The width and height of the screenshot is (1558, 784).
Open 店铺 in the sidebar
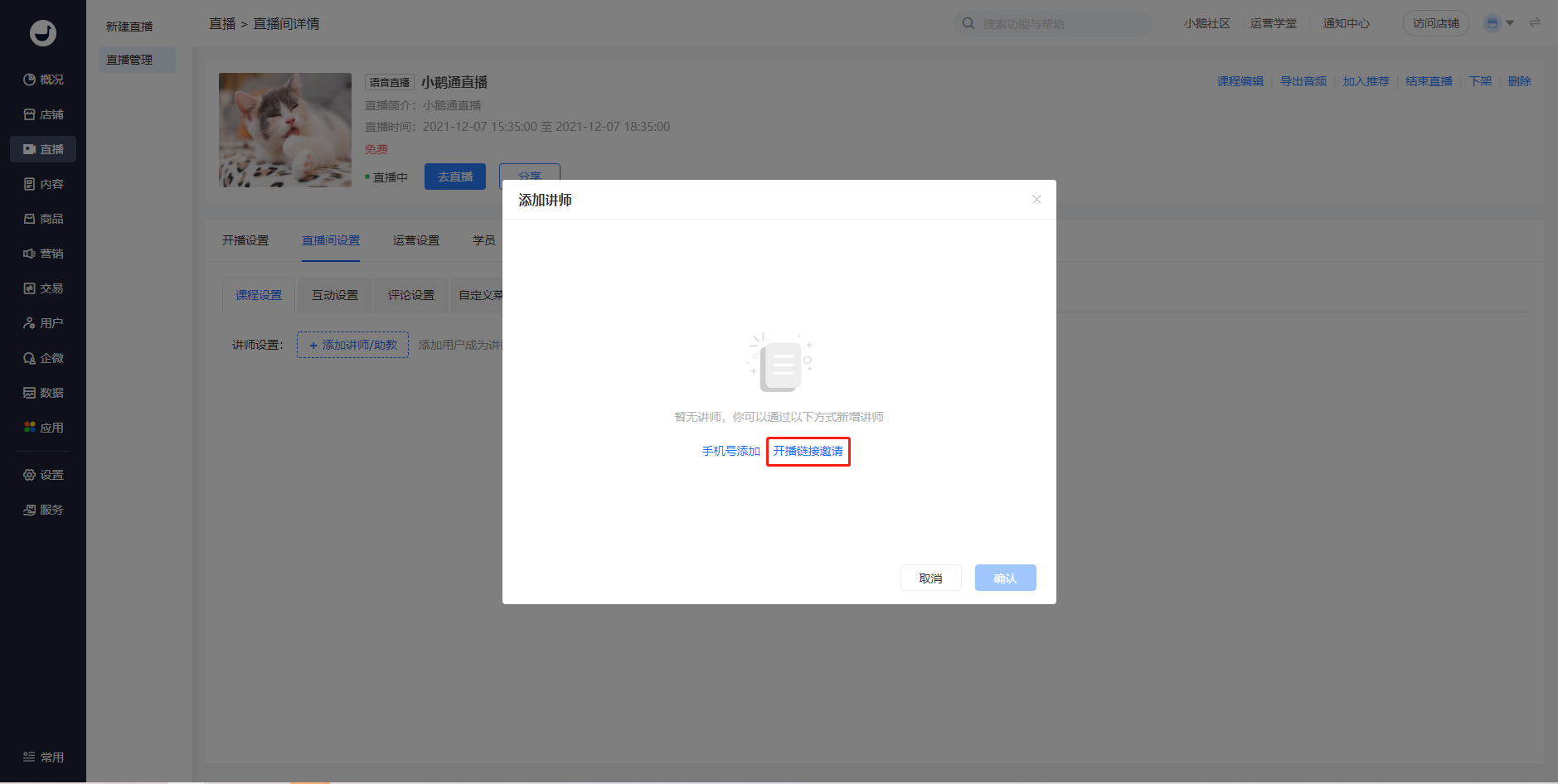43,114
